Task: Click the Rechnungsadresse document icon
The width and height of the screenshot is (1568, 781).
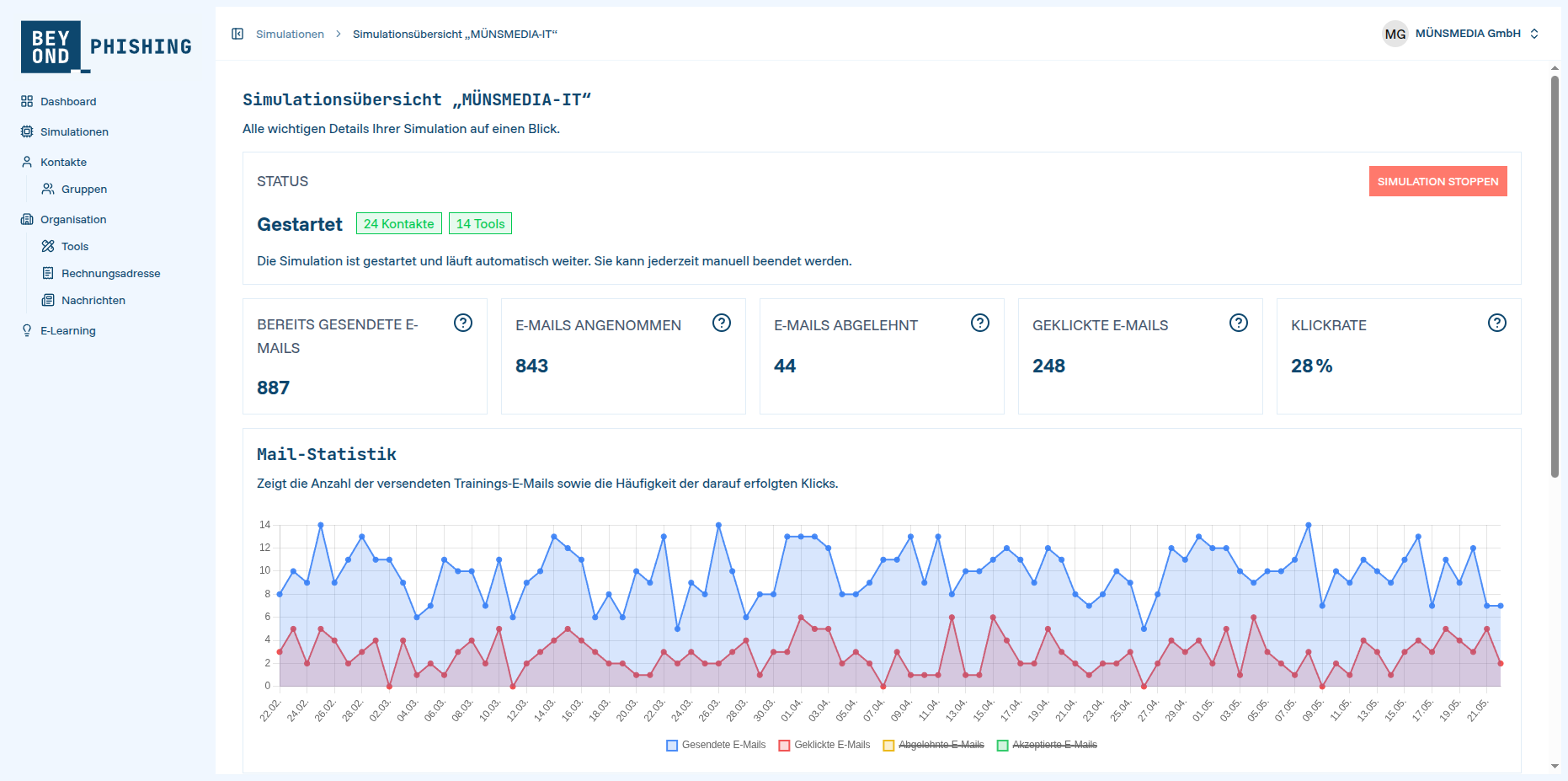Action: 48,273
